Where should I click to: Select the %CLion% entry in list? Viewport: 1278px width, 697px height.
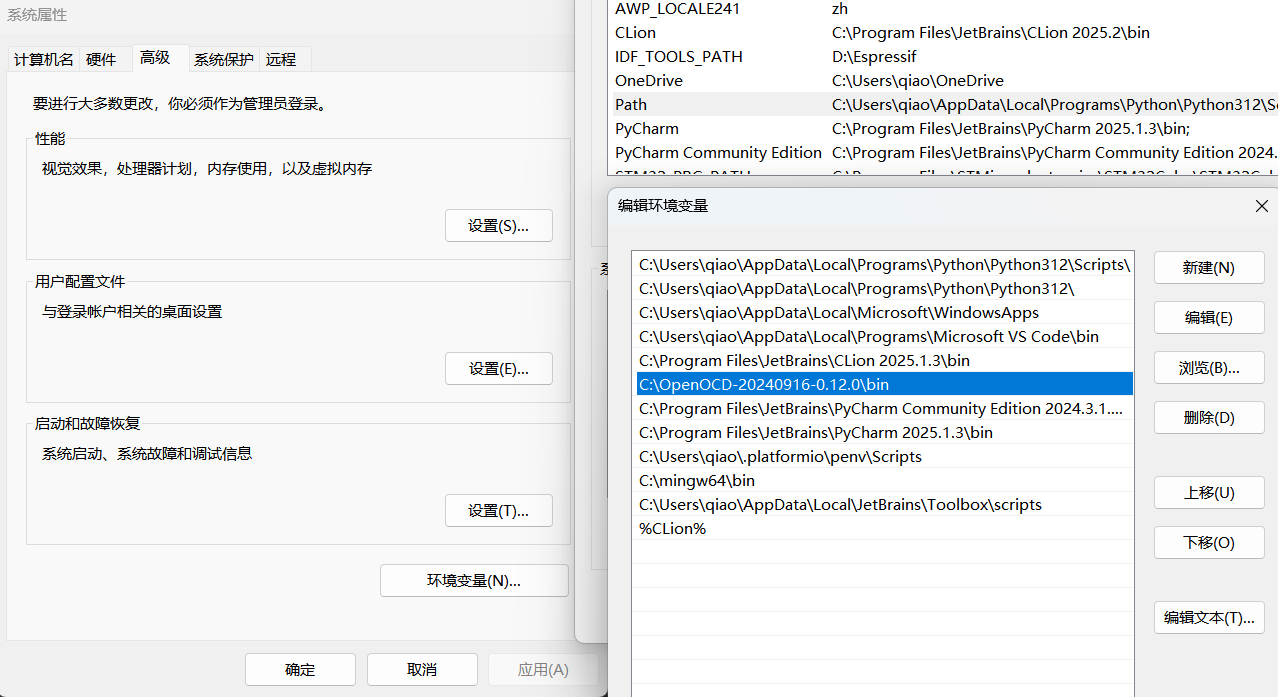(x=673, y=529)
